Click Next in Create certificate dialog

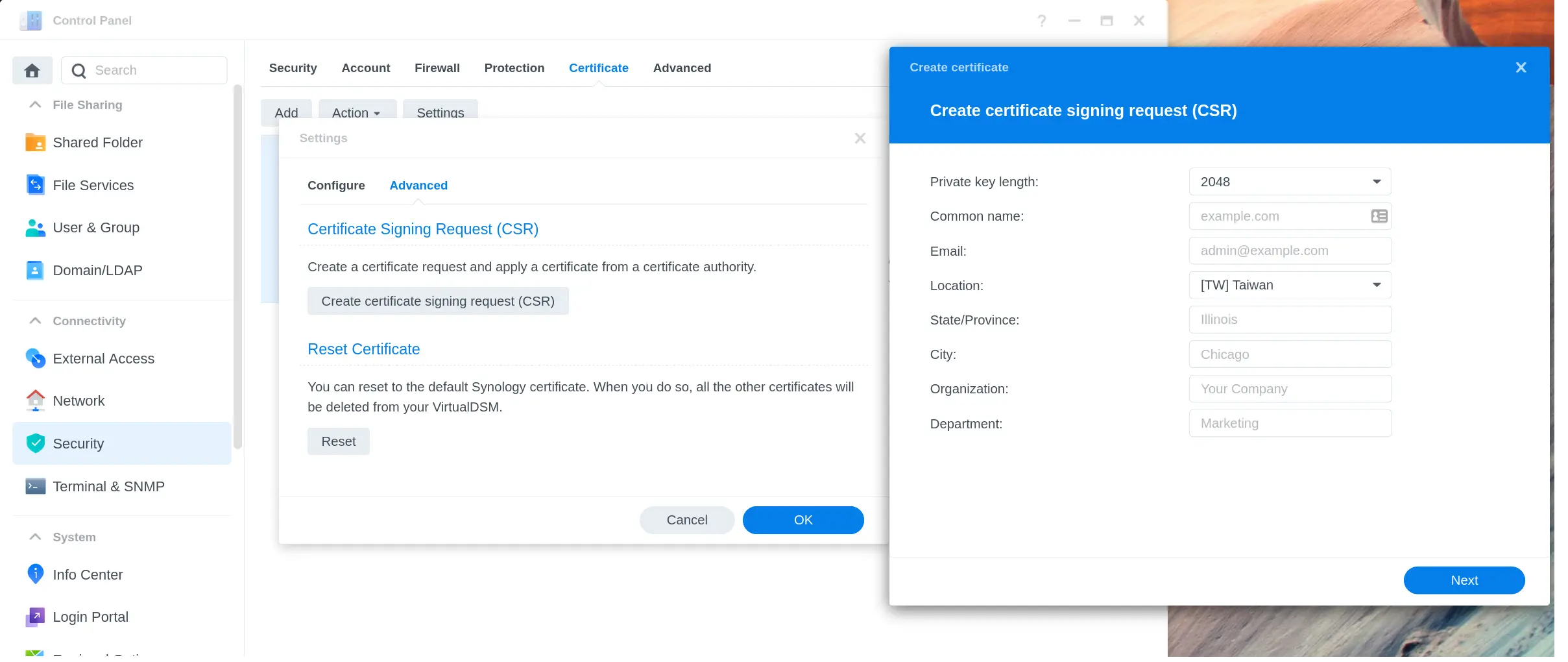point(1464,580)
